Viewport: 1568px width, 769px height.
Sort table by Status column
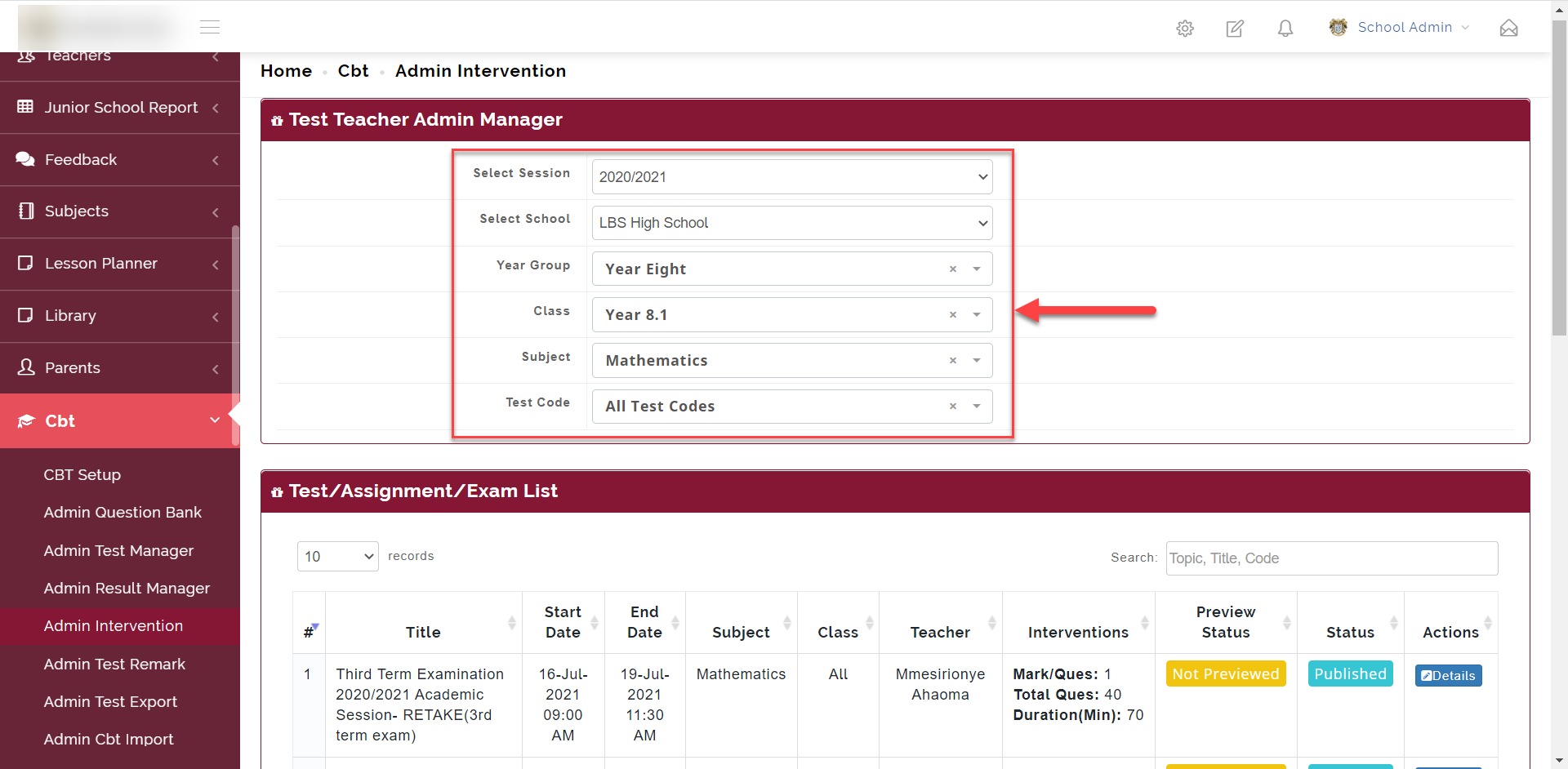tap(1350, 623)
